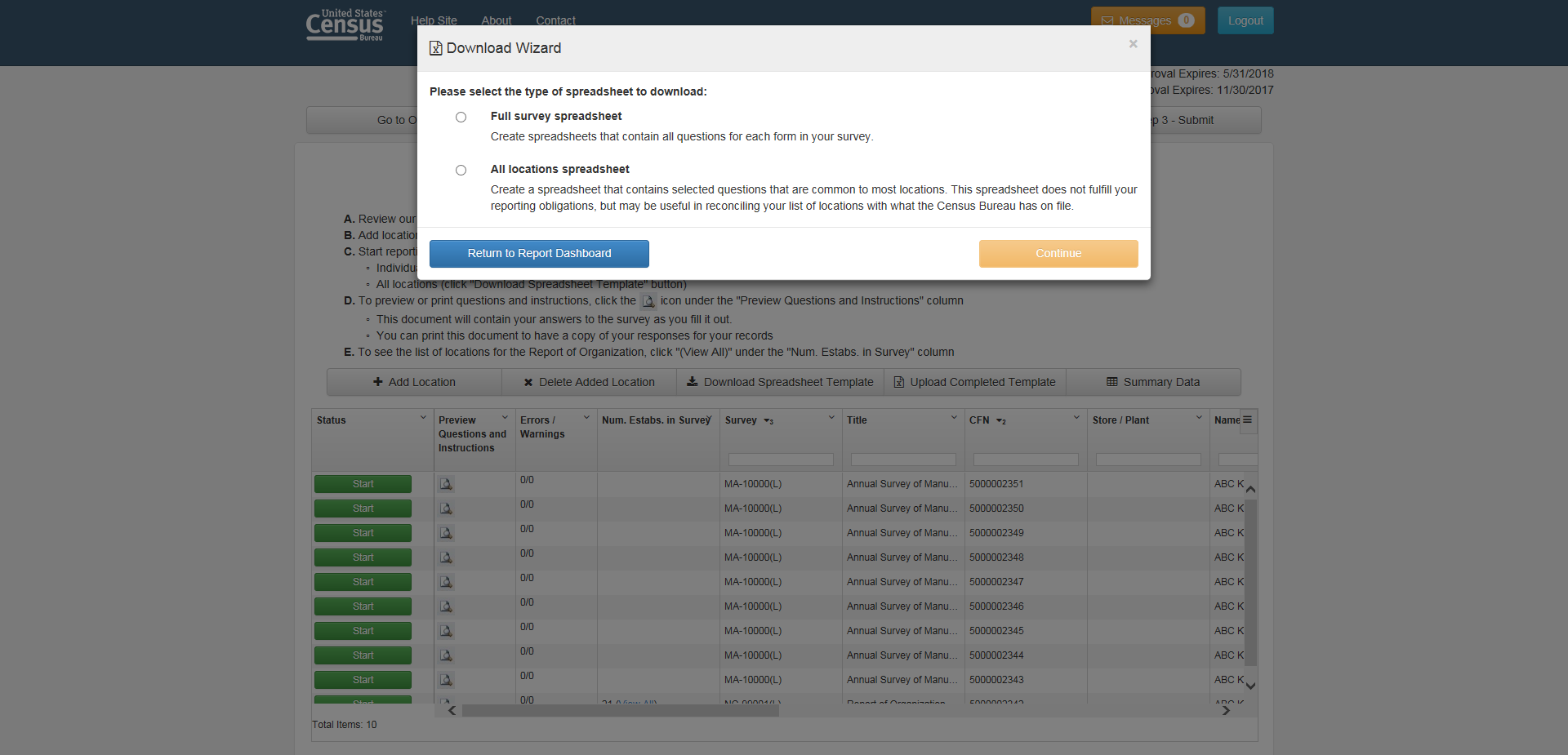This screenshot has height=755, width=1568.
Task: Click preview icon for CFN 5000002347 row
Action: 446,582
